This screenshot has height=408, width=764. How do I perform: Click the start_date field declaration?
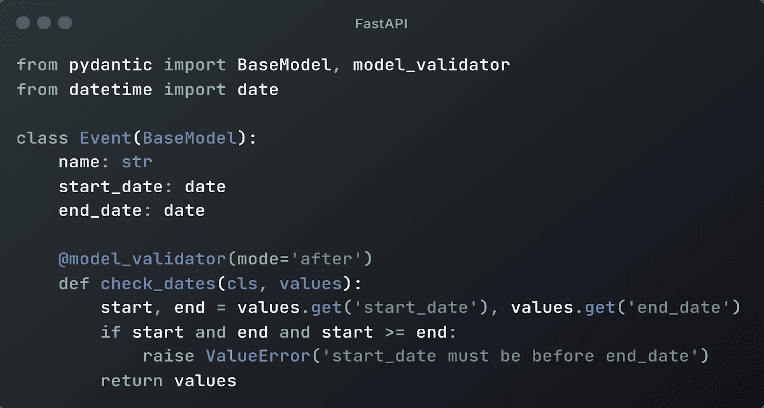pyautogui.click(x=142, y=187)
